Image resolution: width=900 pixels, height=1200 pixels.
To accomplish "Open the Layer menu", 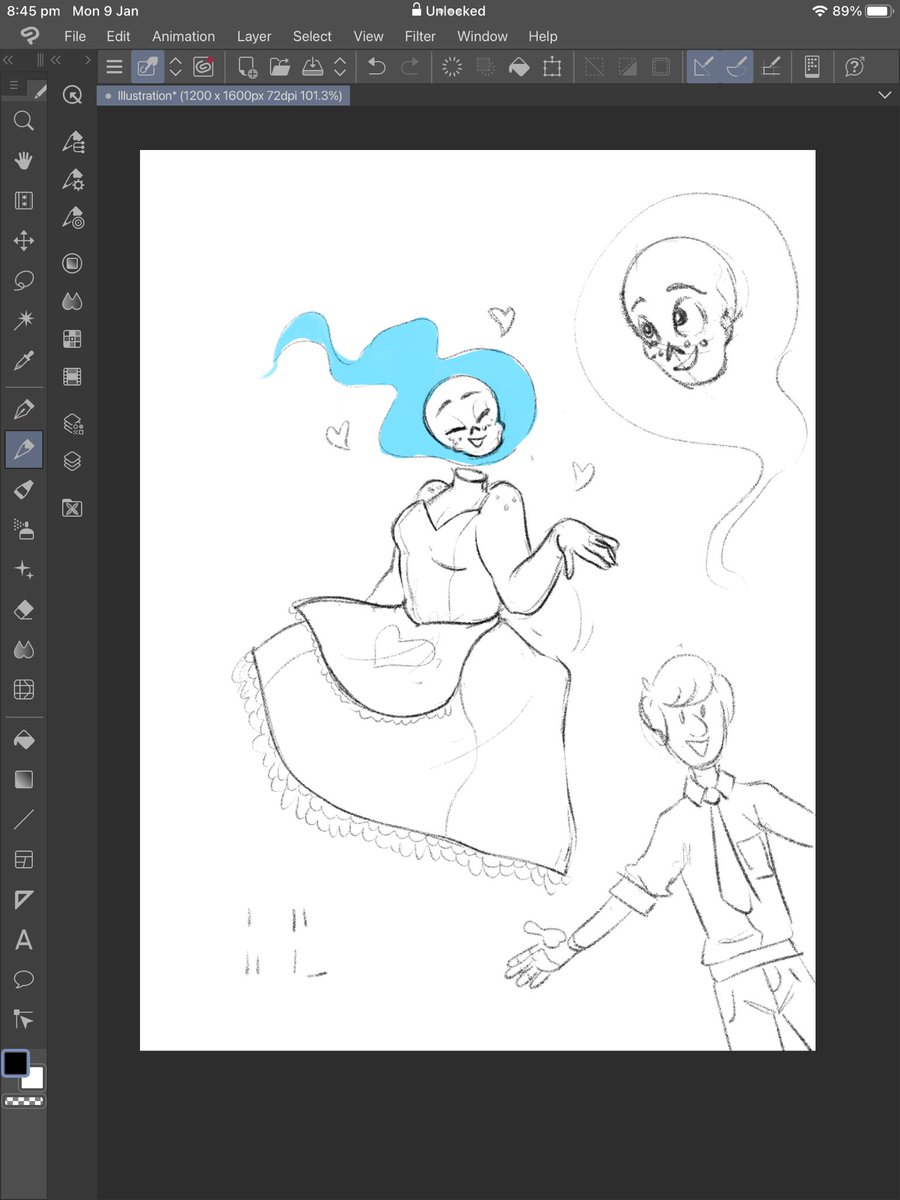I will click(254, 36).
